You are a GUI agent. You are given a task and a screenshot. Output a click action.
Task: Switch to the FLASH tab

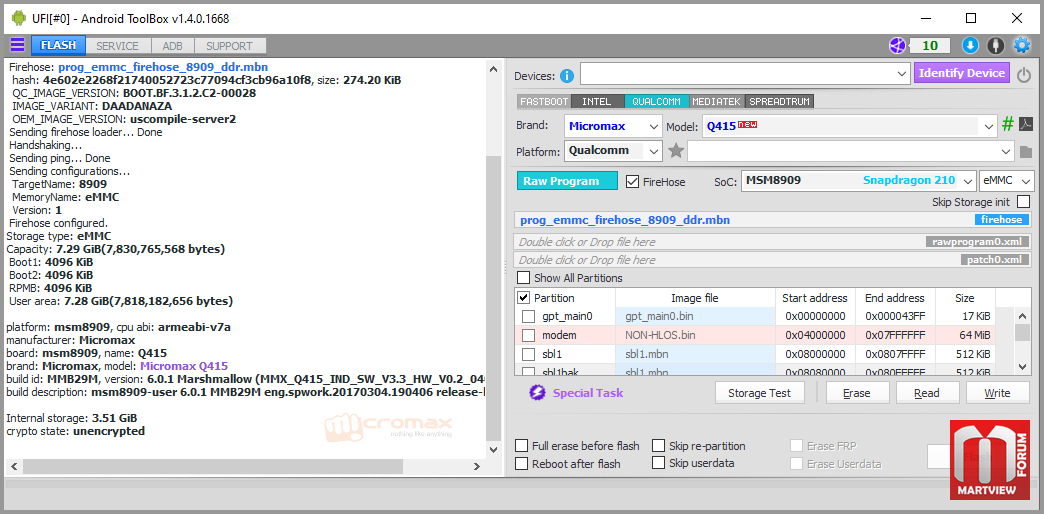click(59, 45)
